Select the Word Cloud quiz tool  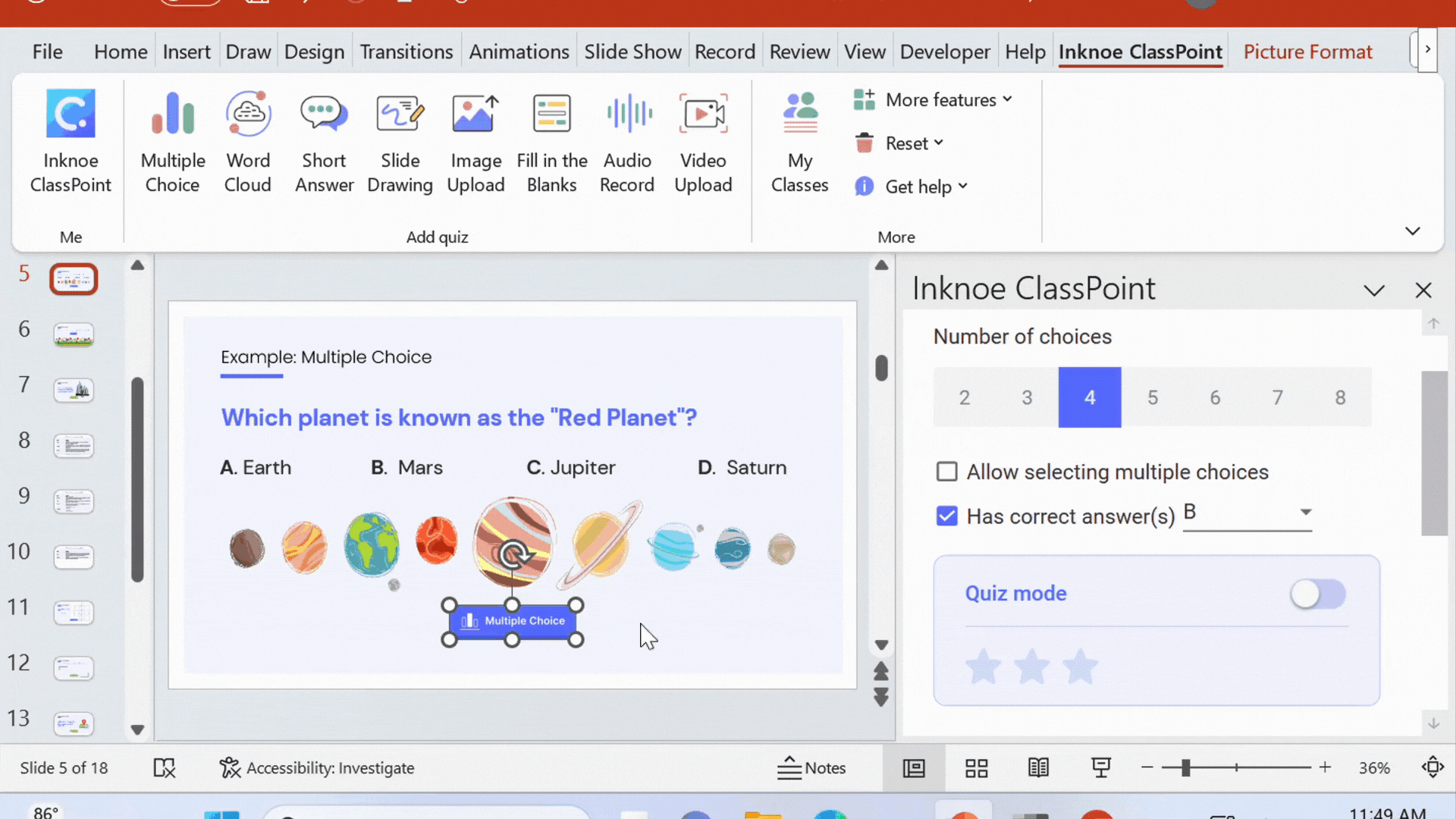tap(247, 140)
